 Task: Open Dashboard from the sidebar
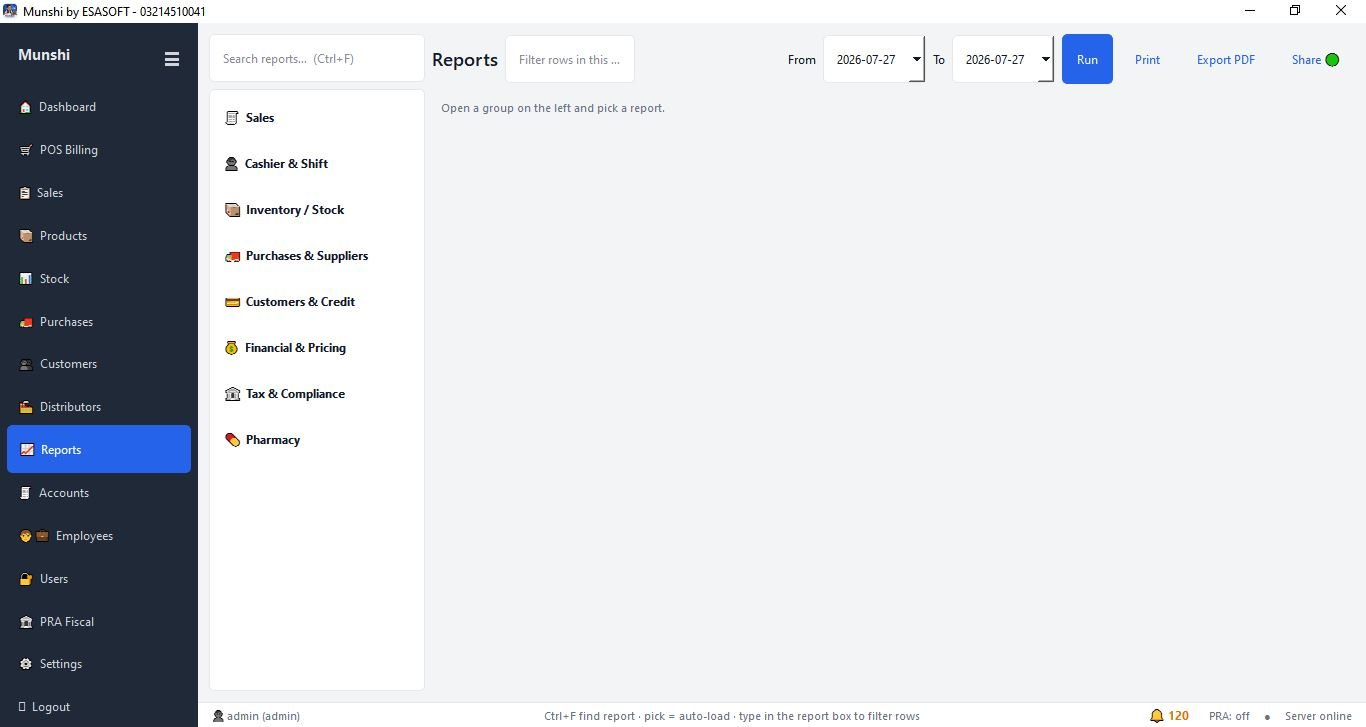(99, 107)
